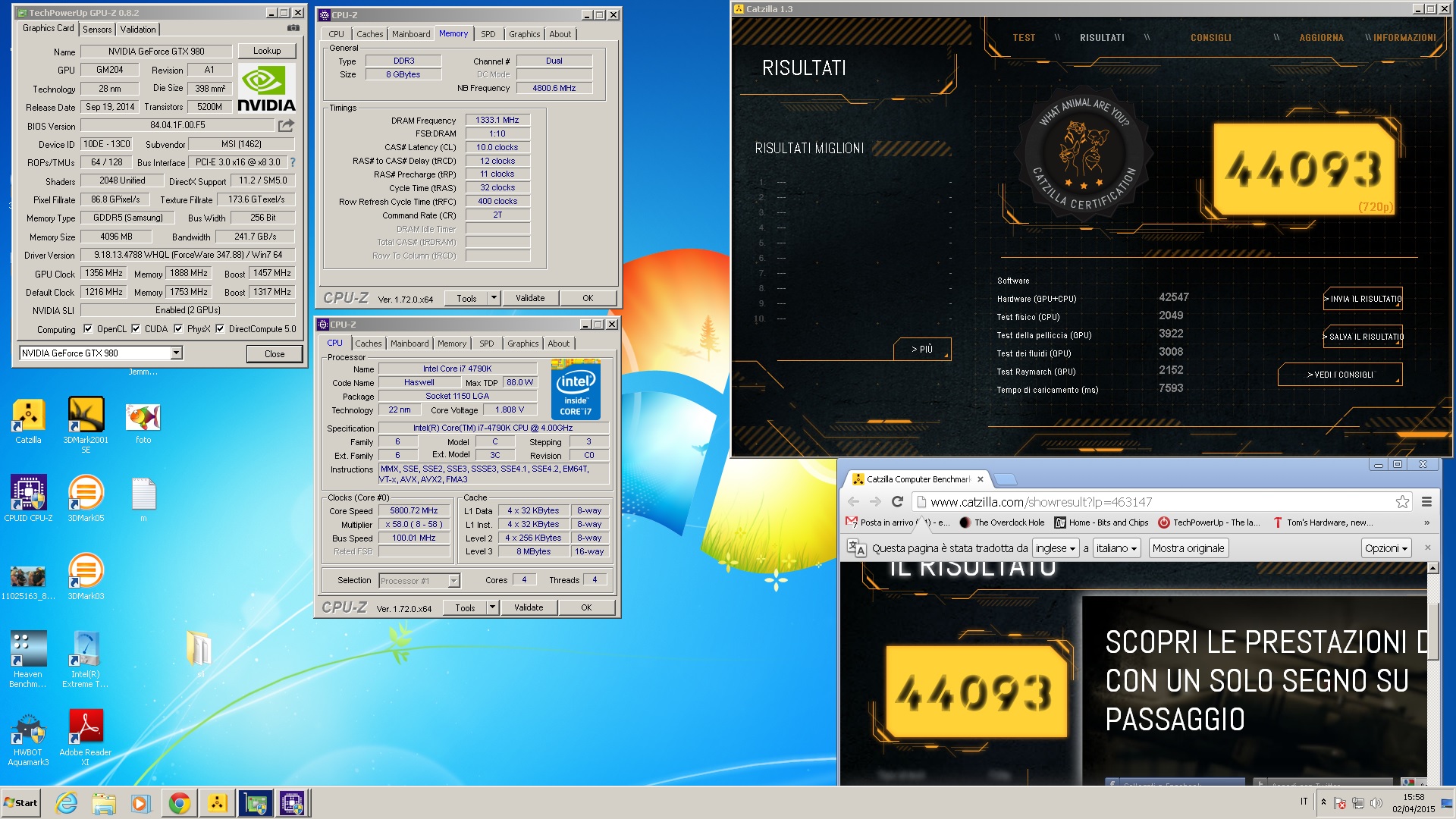Switch to the Validation tab in GPU-Z
Image resolution: width=1456 pixels, height=819 pixels.
click(138, 29)
